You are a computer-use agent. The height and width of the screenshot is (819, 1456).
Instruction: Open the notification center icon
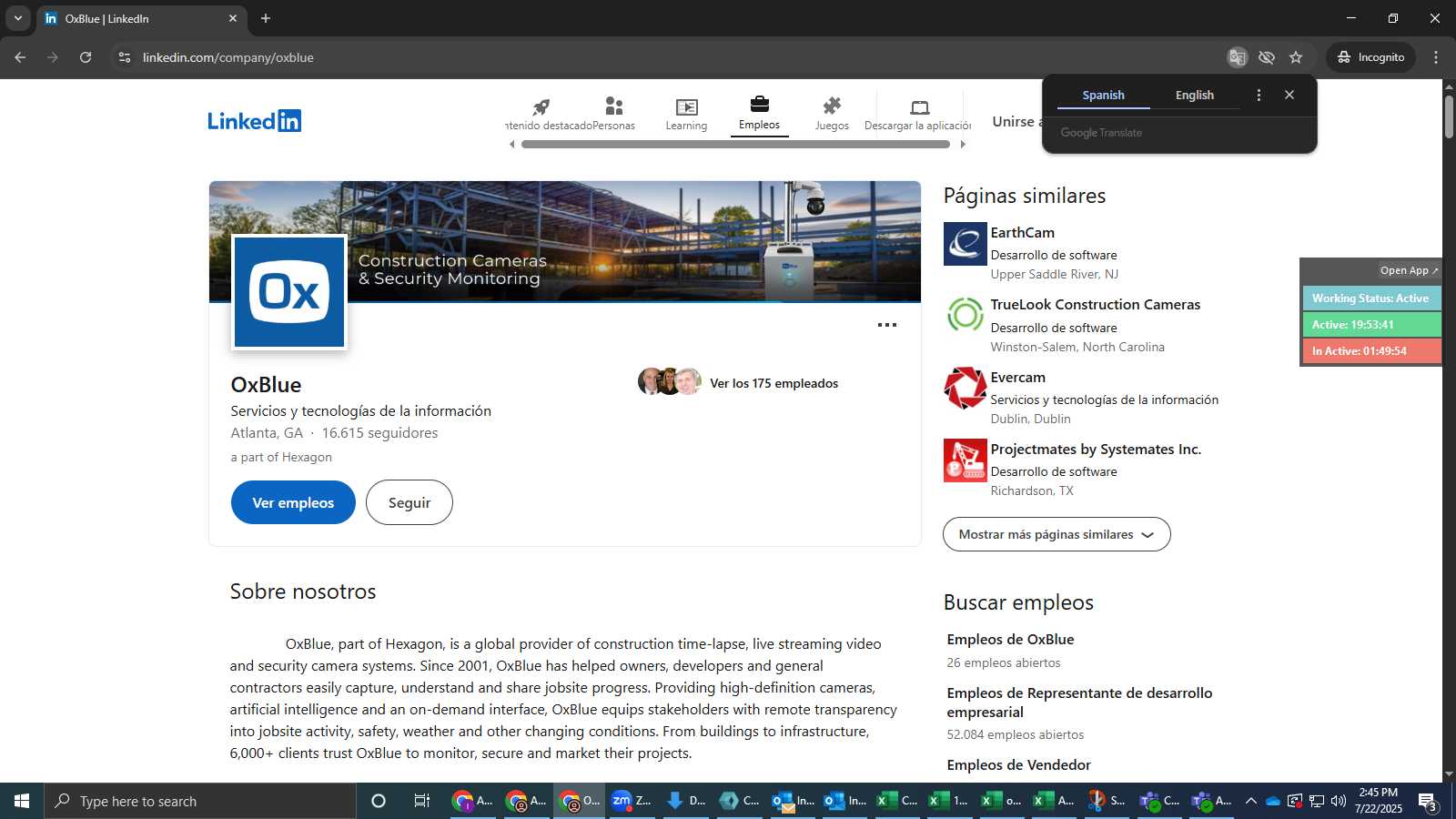pyautogui.click(x=1428, y=802)
